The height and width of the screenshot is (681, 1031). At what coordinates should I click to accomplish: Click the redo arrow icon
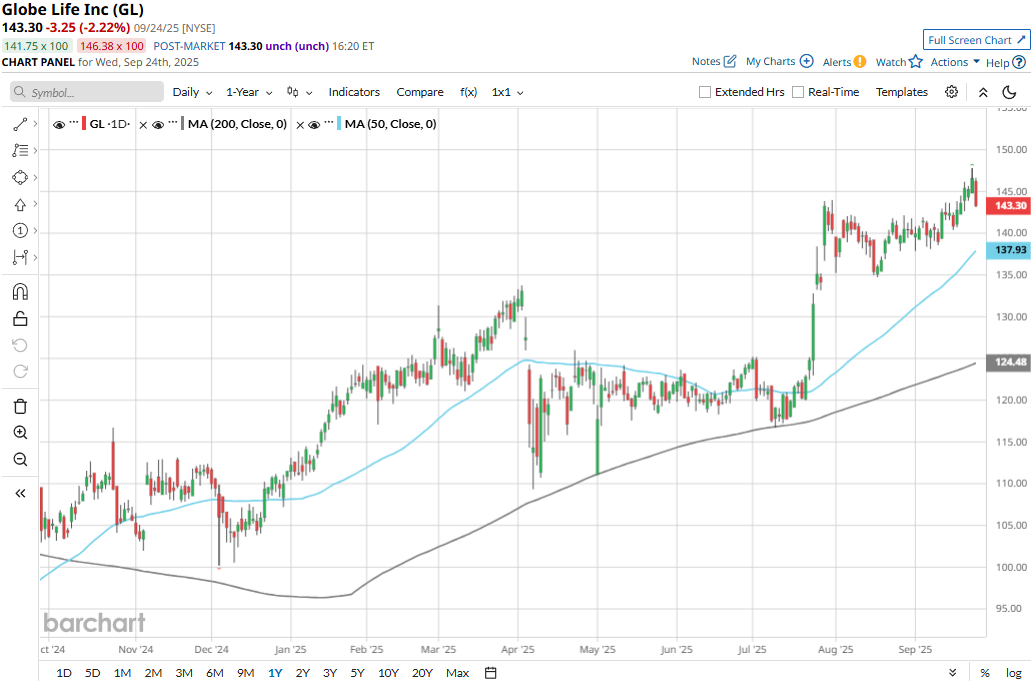coord(20,371)
